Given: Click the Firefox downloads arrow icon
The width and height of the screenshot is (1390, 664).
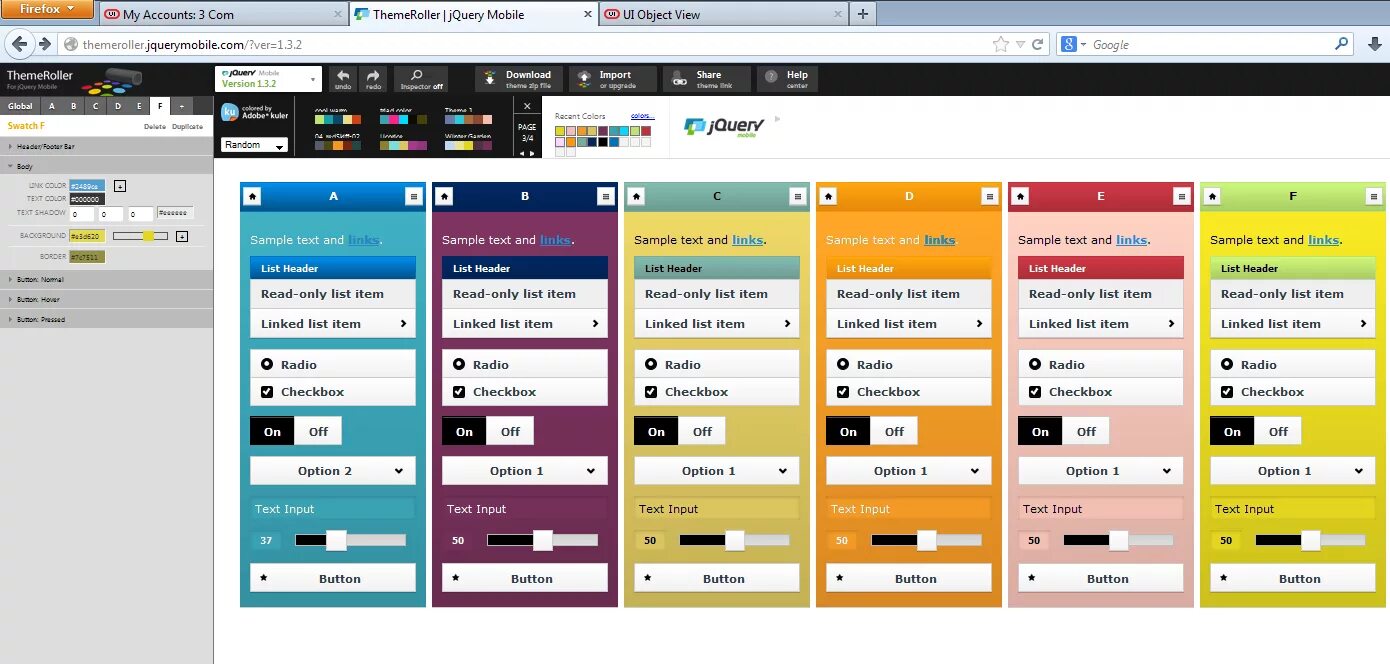Looking at the screenshot, I should [1375, 44].
